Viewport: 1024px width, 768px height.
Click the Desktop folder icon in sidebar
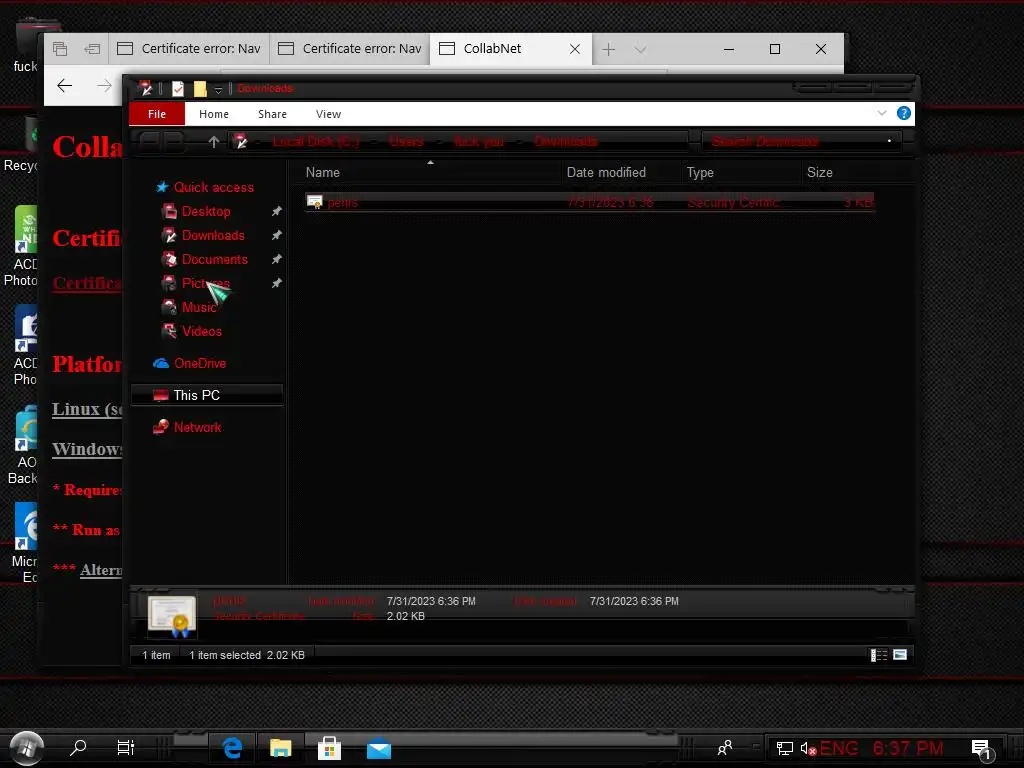coord(169,211)
